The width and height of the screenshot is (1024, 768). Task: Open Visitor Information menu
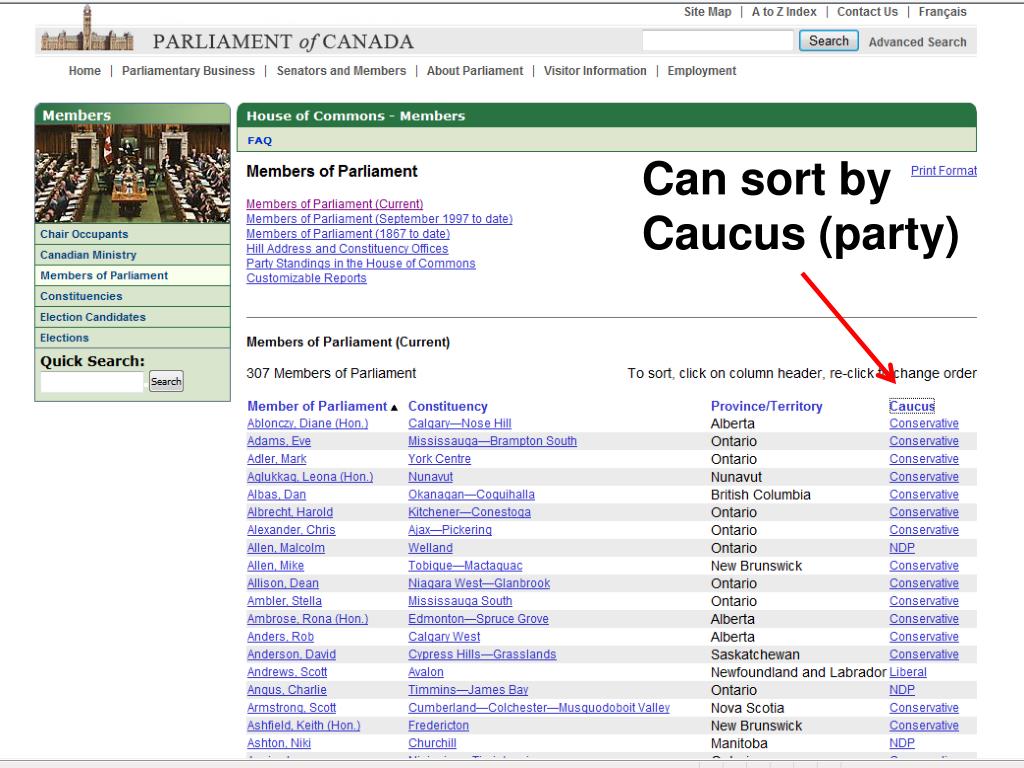(595, 71)
